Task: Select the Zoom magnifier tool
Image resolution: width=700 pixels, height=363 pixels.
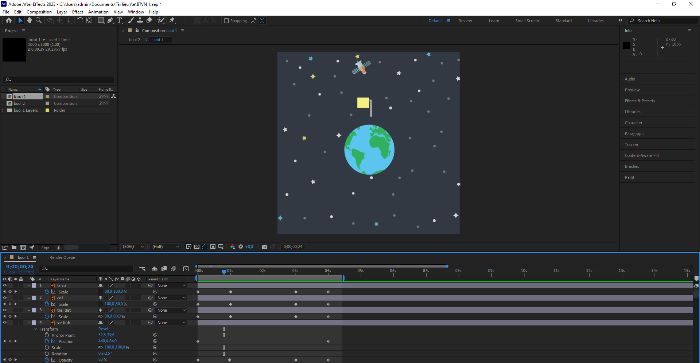Action: point(39,21)
